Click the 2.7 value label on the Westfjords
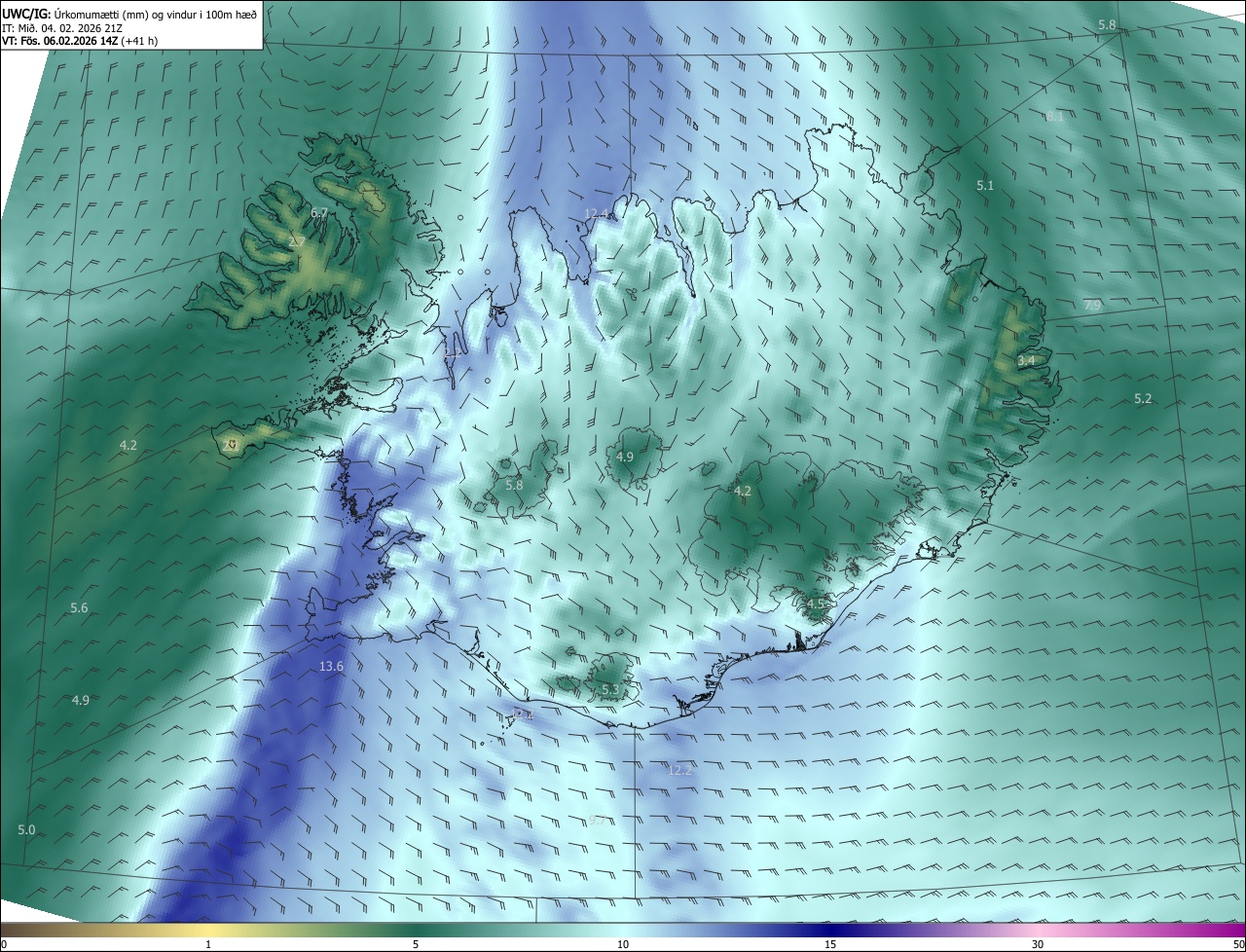Viewport: 1246px width, 952px height. coord(297,241)
